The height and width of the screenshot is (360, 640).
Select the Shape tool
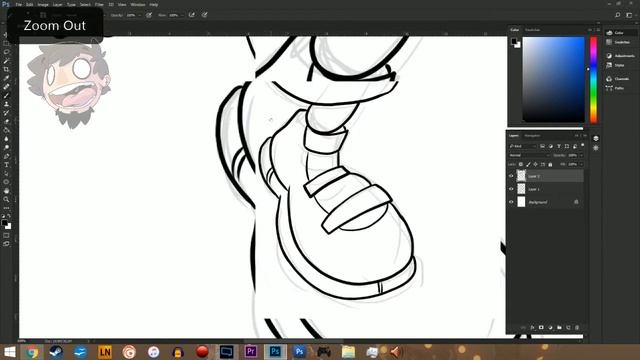[x=7, y=182]
